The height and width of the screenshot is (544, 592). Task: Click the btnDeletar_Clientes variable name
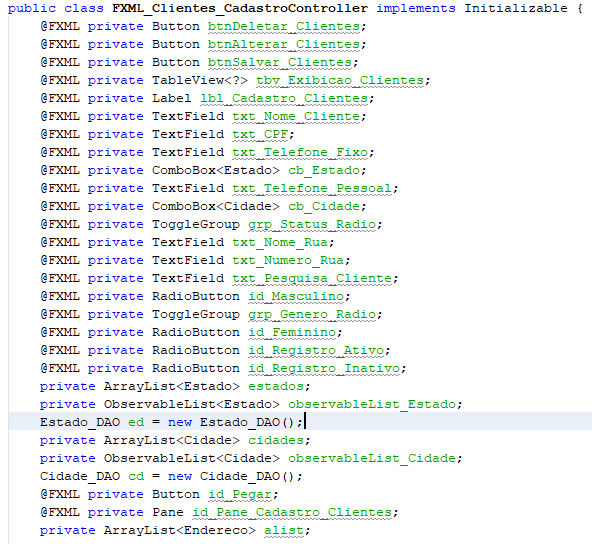[x=284, y=26]
